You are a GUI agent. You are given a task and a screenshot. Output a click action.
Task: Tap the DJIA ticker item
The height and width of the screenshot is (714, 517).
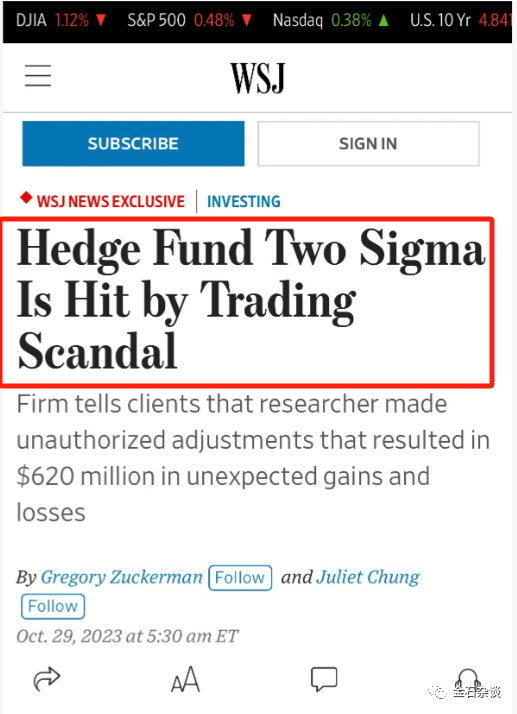pyautogui.click(x=61, y=20)
